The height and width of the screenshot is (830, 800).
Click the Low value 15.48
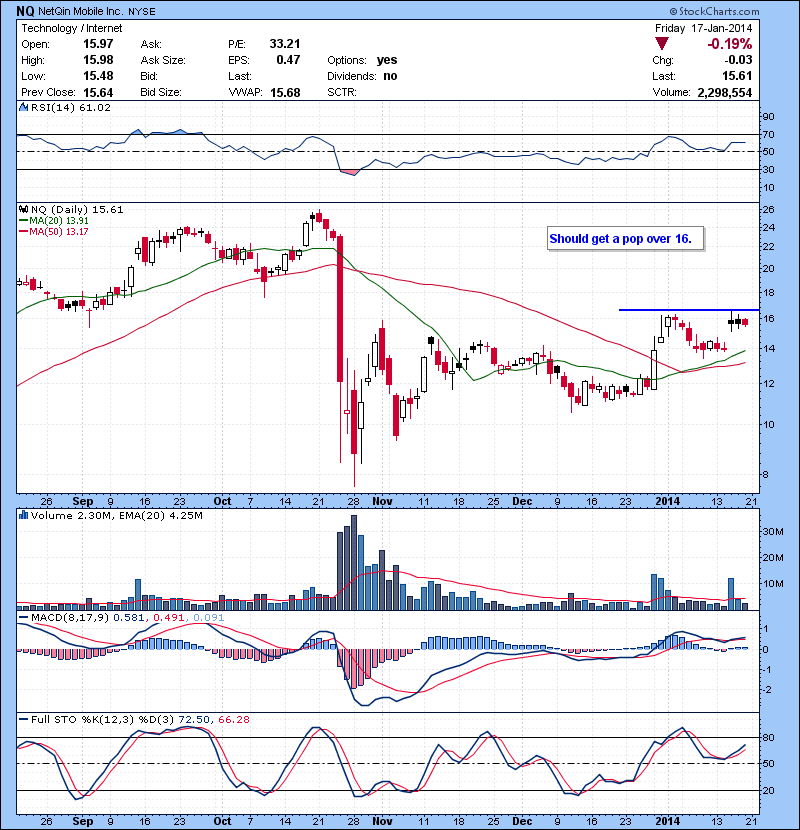click(x=98, y=76)
